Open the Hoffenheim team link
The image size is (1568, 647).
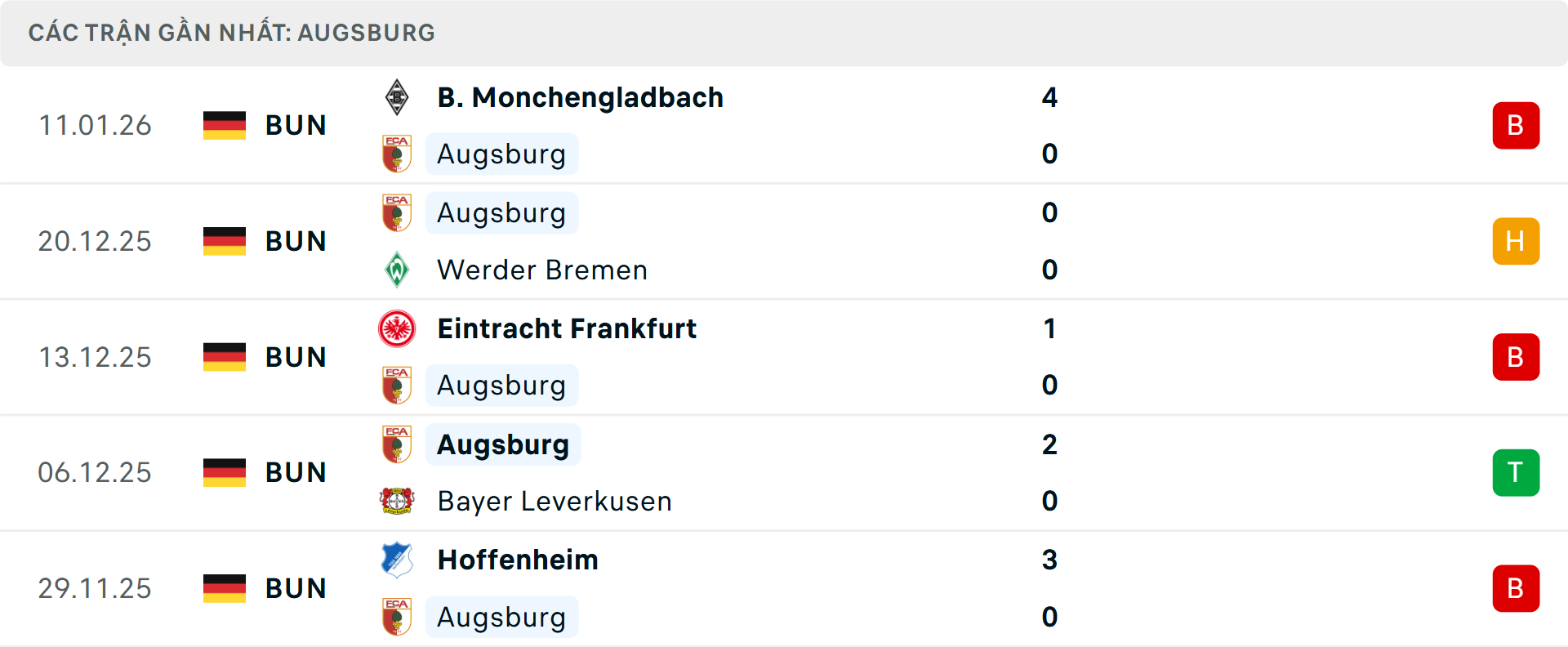518,560
